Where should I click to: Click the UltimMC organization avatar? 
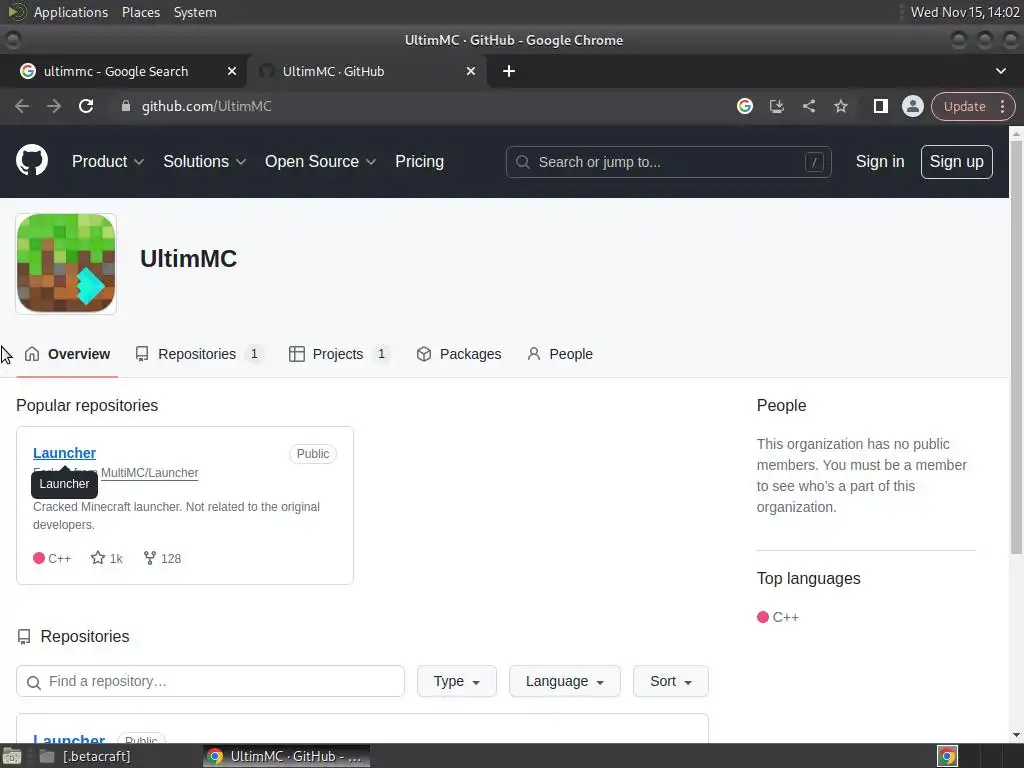66,263
